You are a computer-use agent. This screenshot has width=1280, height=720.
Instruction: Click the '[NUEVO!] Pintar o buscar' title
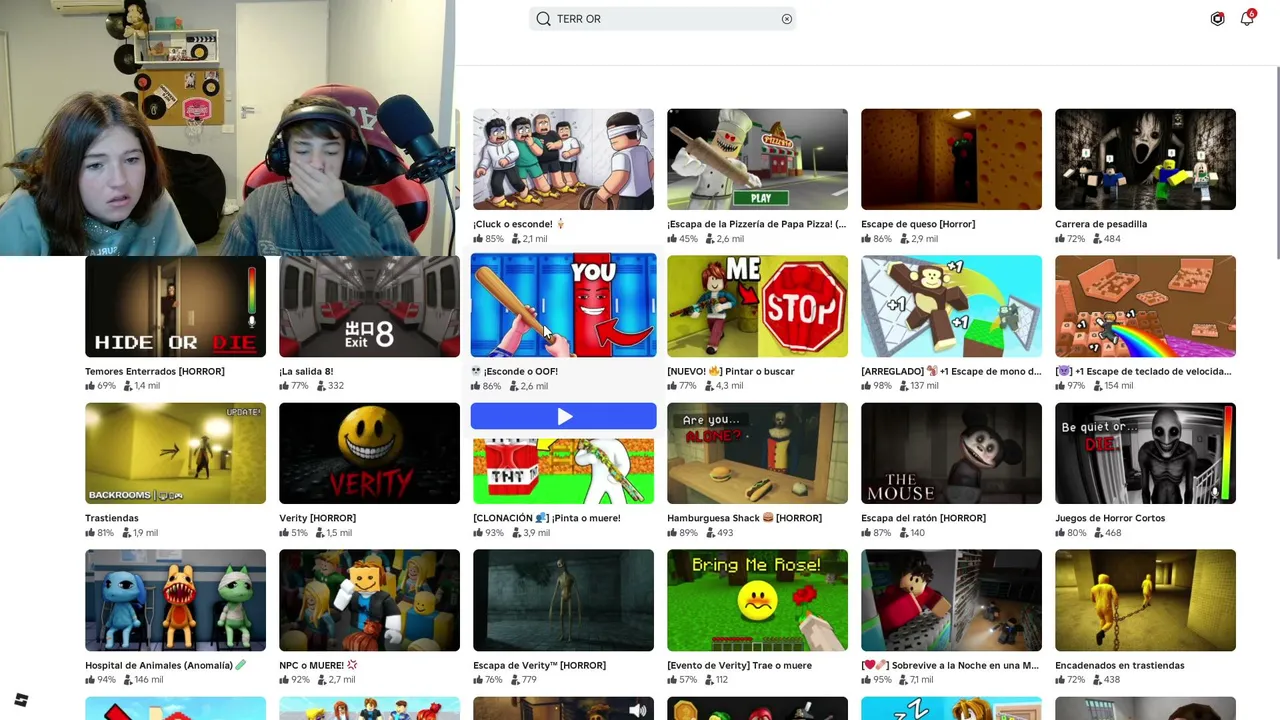[x=731, y=371]
